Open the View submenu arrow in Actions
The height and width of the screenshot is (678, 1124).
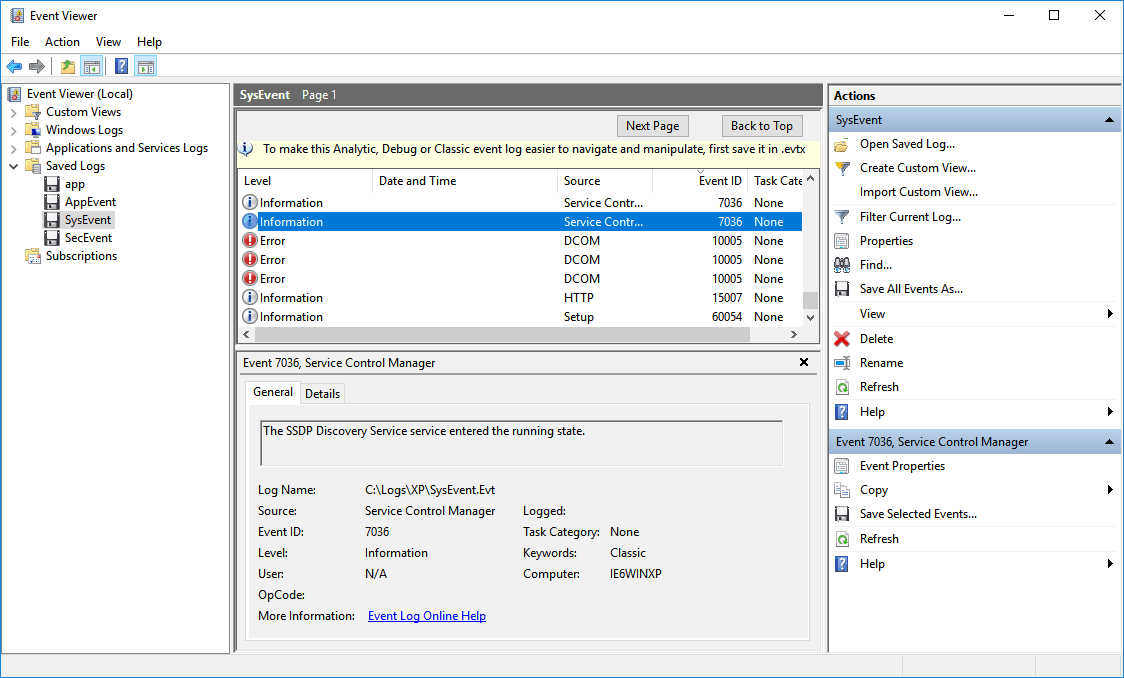pyautogui.click(x=1110, y=314)
